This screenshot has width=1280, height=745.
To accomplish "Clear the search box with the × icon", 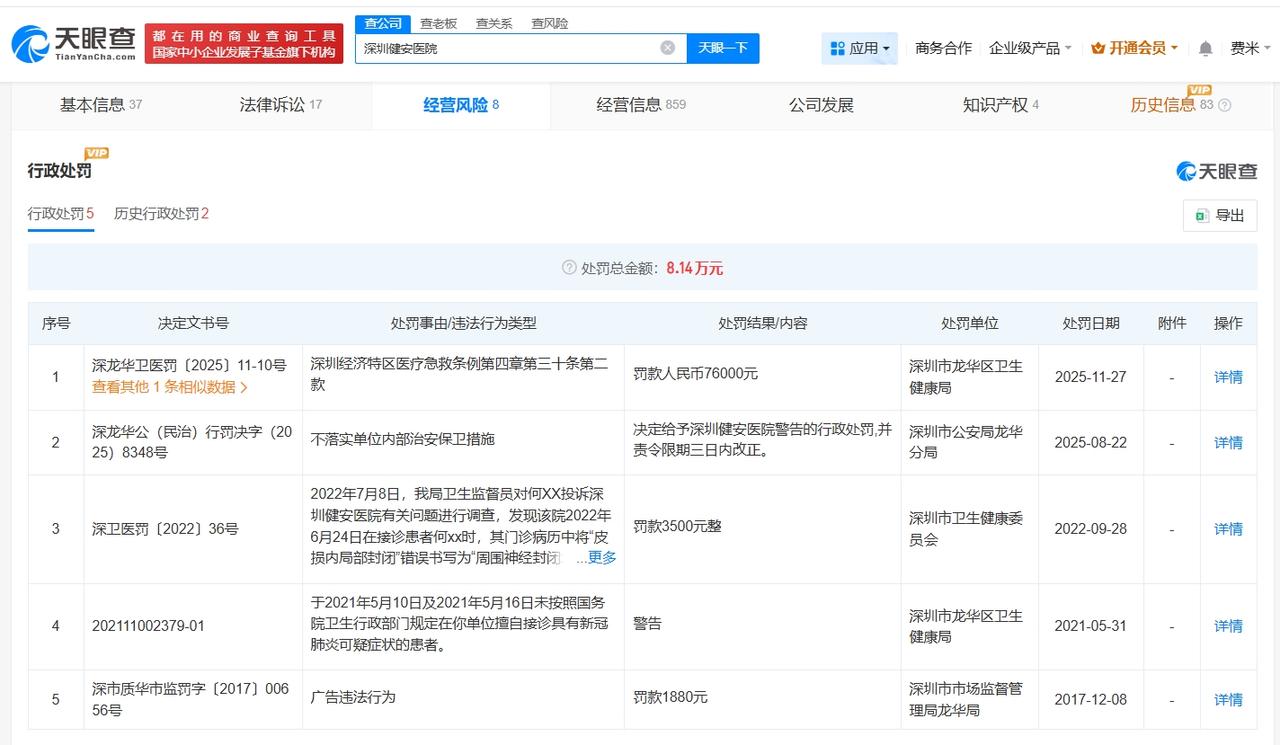I will click(665, 47).
